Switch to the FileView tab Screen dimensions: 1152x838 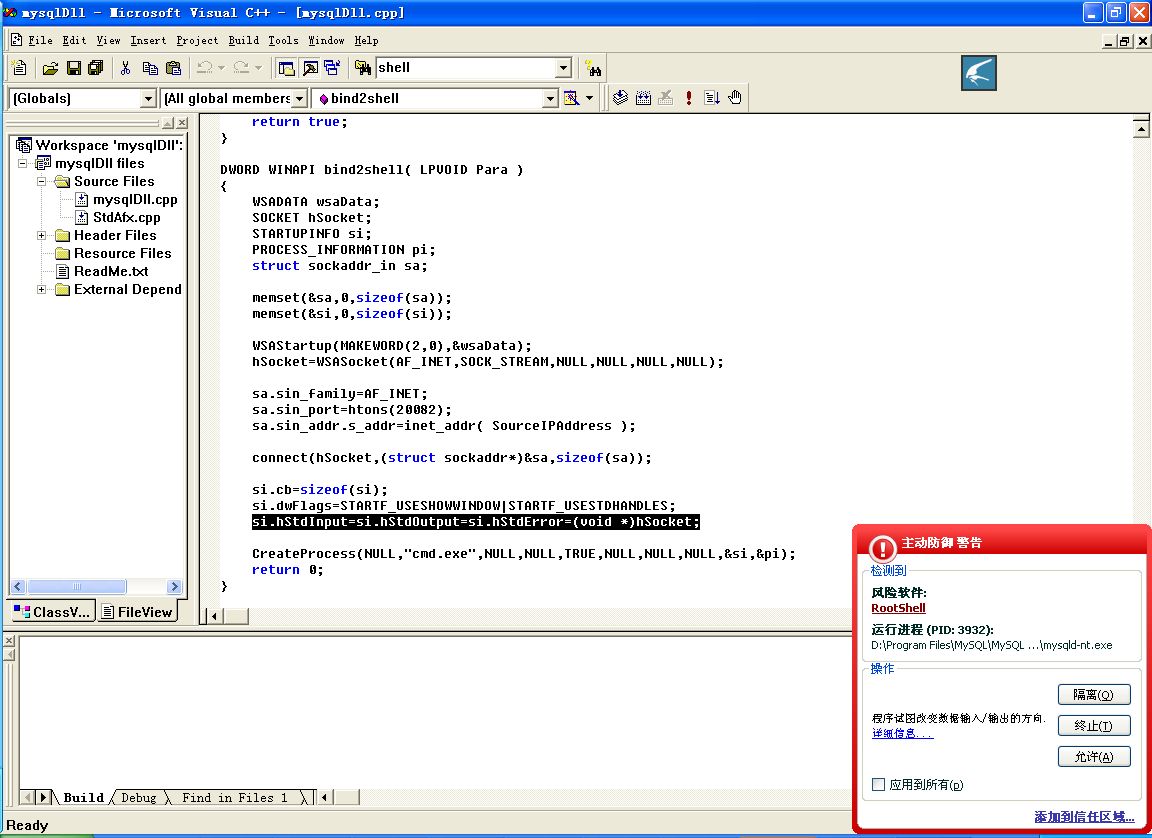(137, 612)
